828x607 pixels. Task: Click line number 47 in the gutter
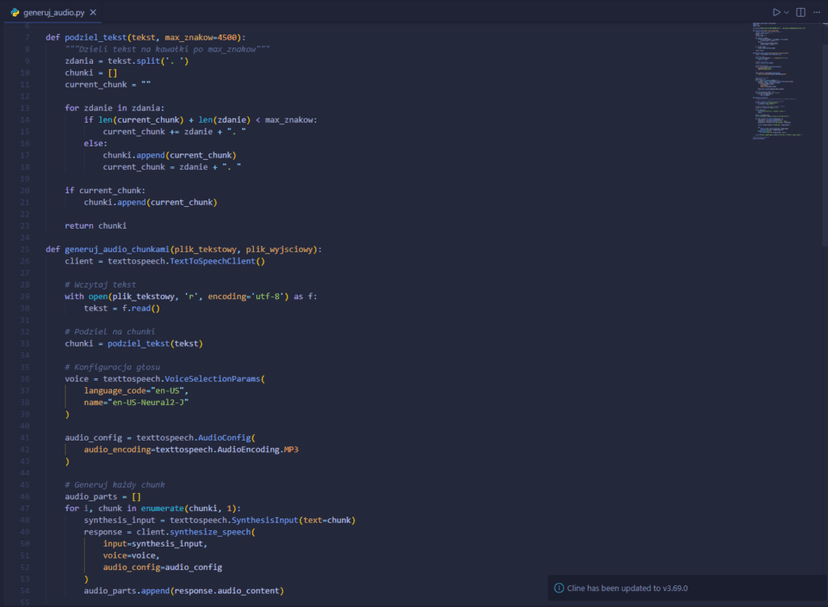point(24,508)
